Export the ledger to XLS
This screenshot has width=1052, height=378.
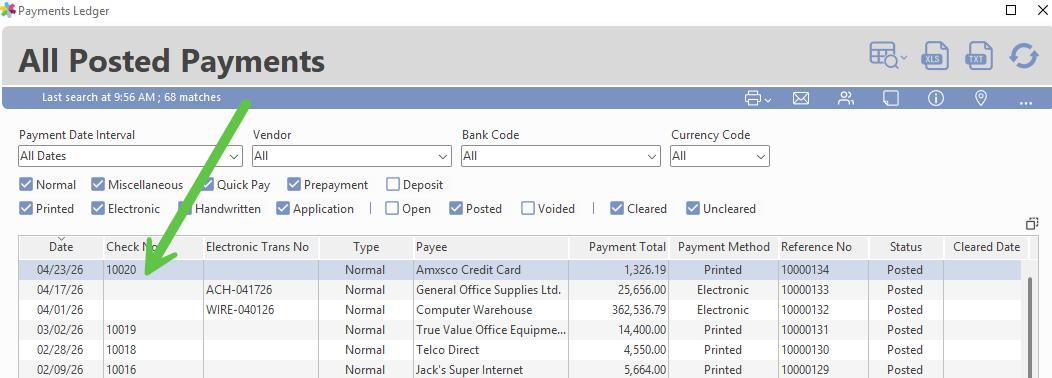pyautogui.click(x=935, y=57)
